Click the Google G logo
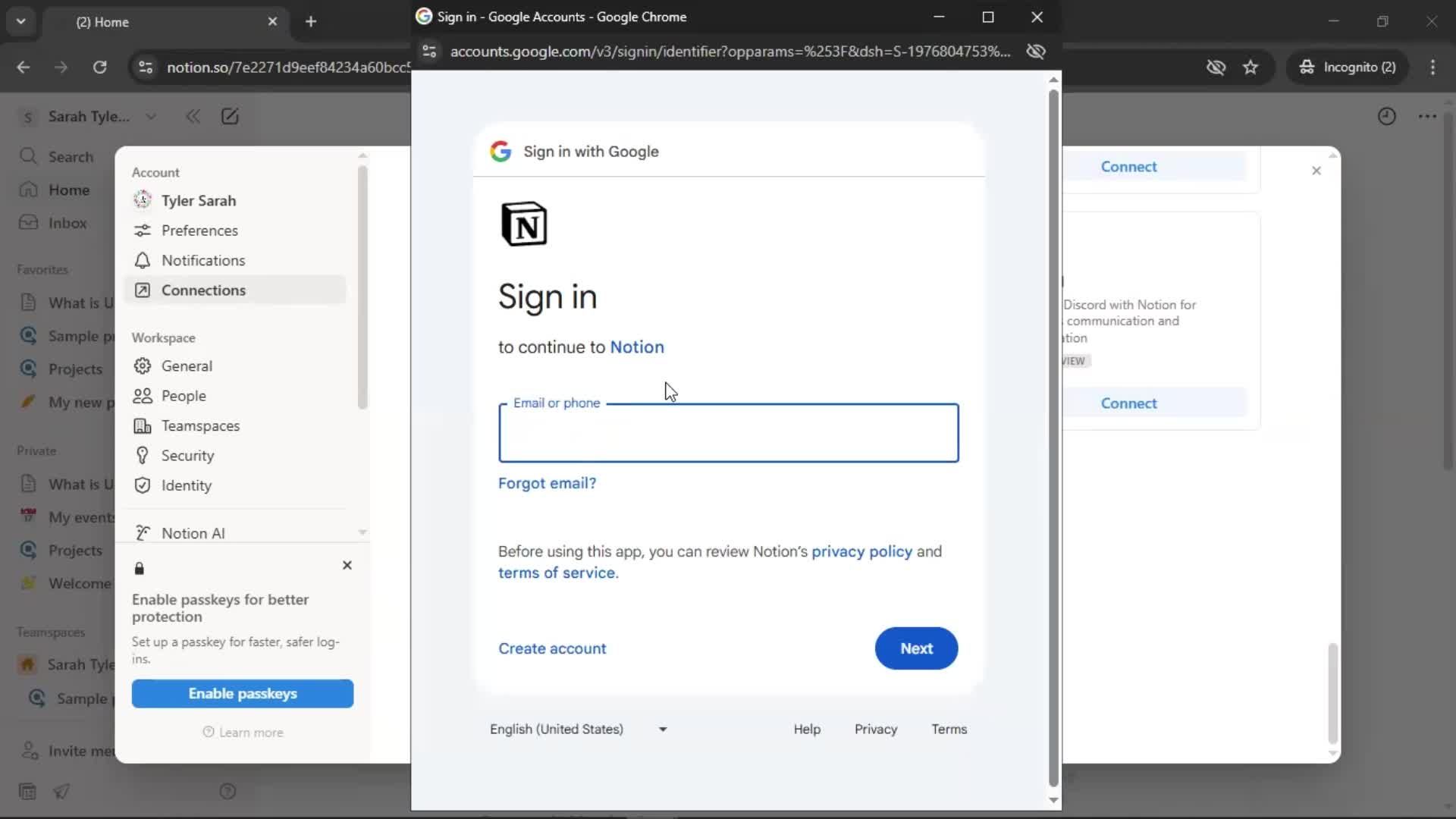The image size is (1456, 819). [500, 151]
